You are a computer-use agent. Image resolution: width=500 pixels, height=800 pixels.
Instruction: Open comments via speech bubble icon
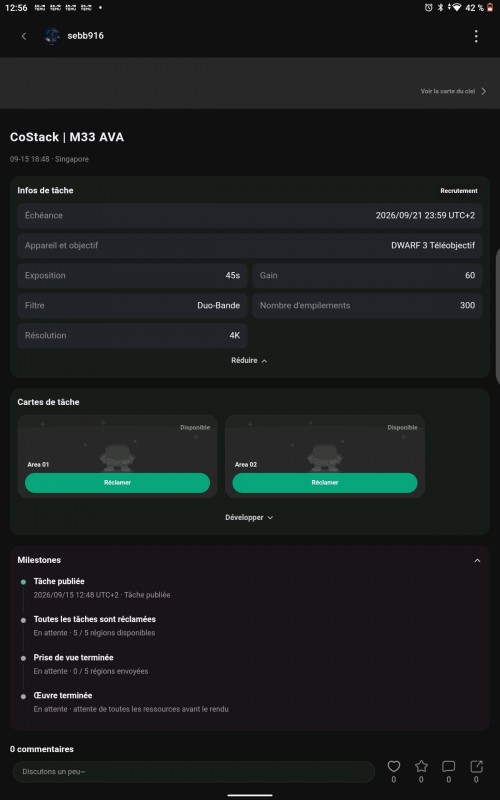click(448, 766)
